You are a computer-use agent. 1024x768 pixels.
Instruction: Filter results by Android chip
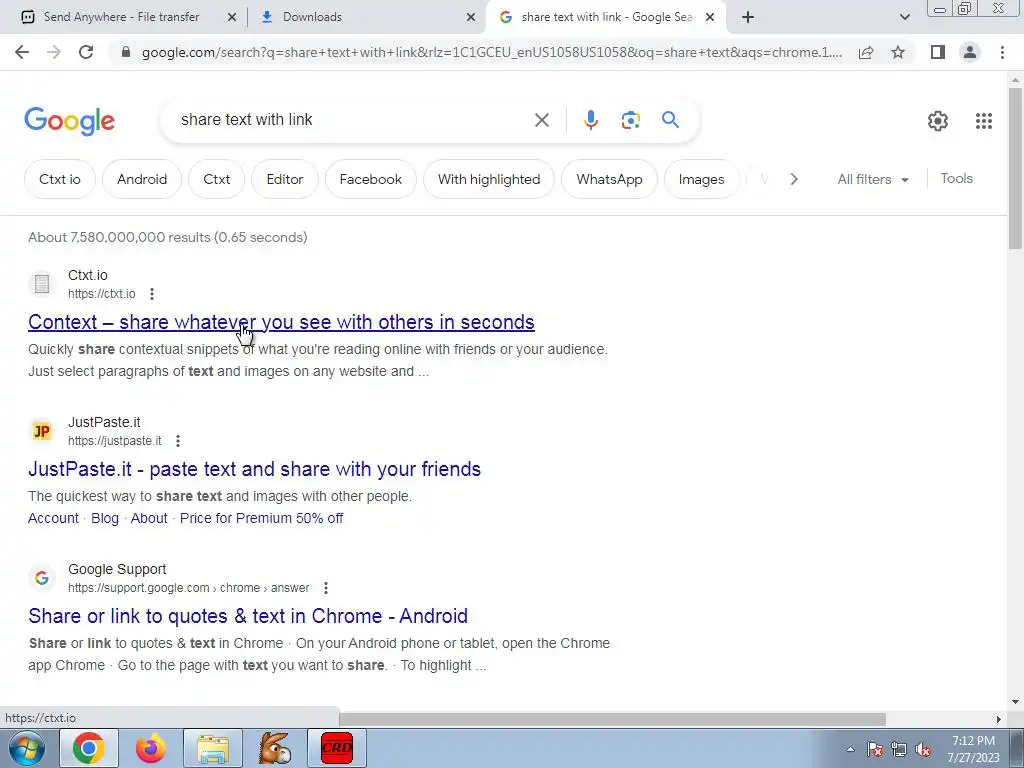142,179
